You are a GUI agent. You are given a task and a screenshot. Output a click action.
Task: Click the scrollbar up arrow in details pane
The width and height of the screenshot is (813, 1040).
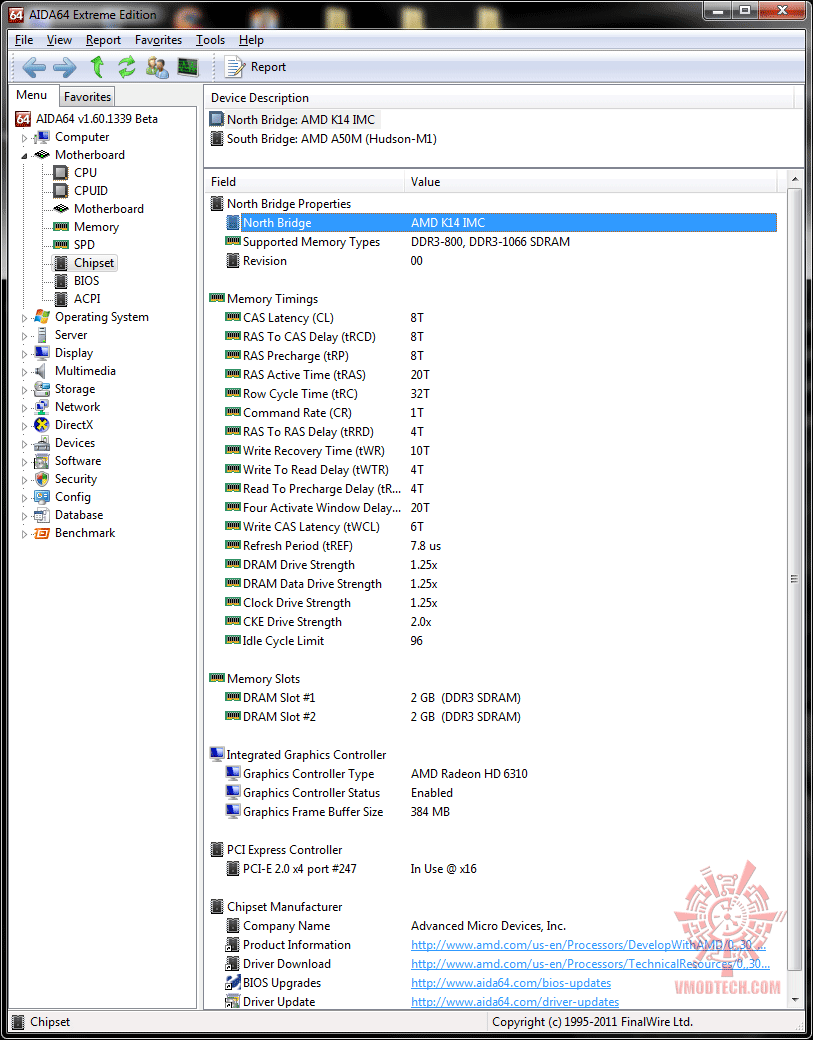(794, 179)
